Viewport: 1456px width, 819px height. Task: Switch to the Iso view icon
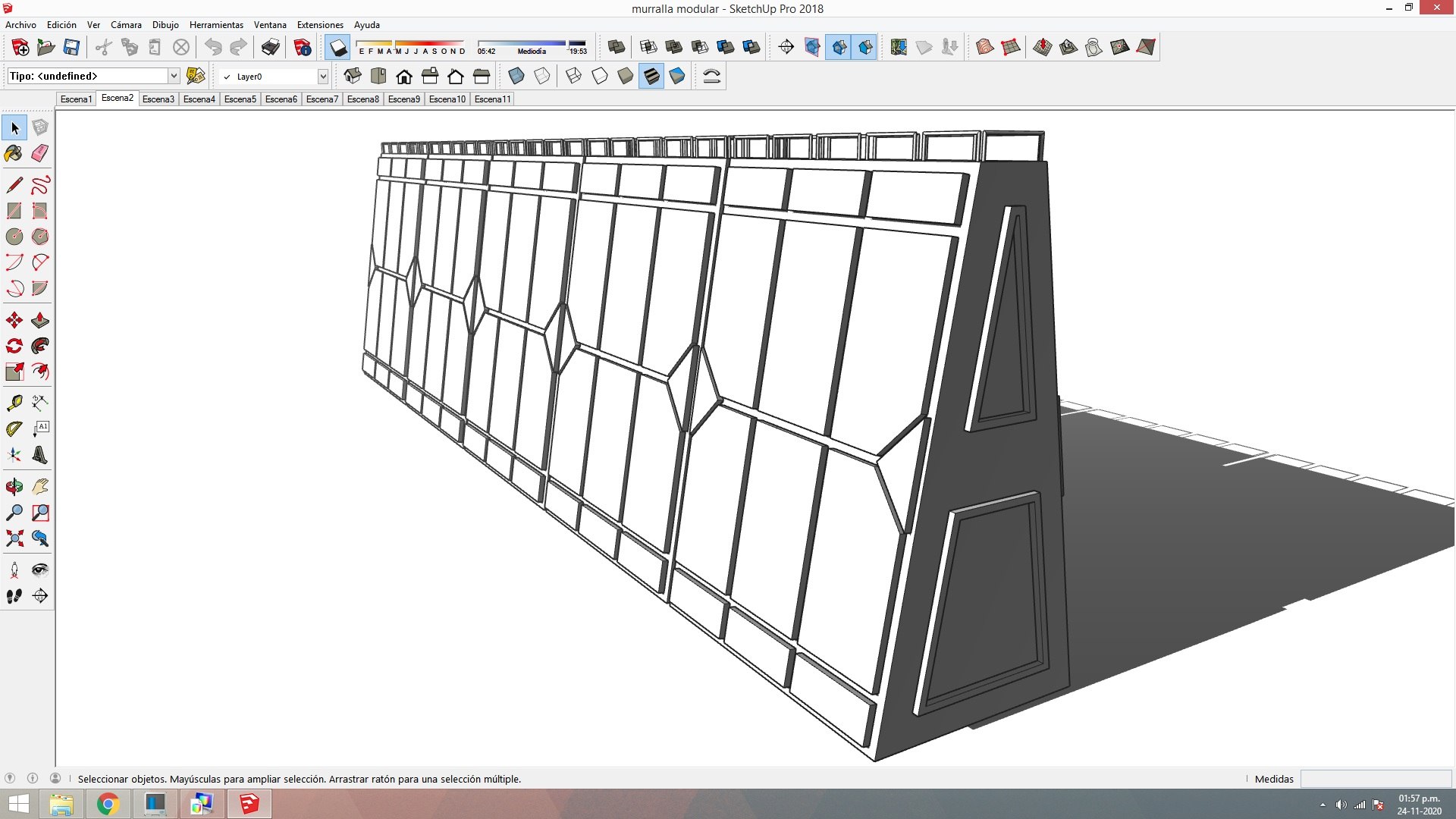point(353,76)
